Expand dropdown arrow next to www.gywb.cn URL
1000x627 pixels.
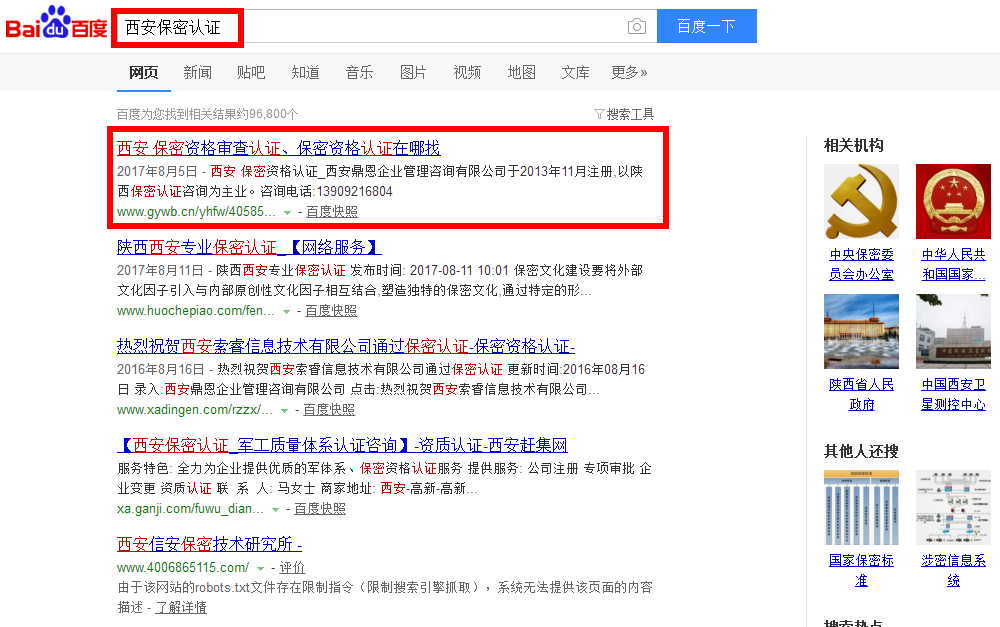point(288,212)
